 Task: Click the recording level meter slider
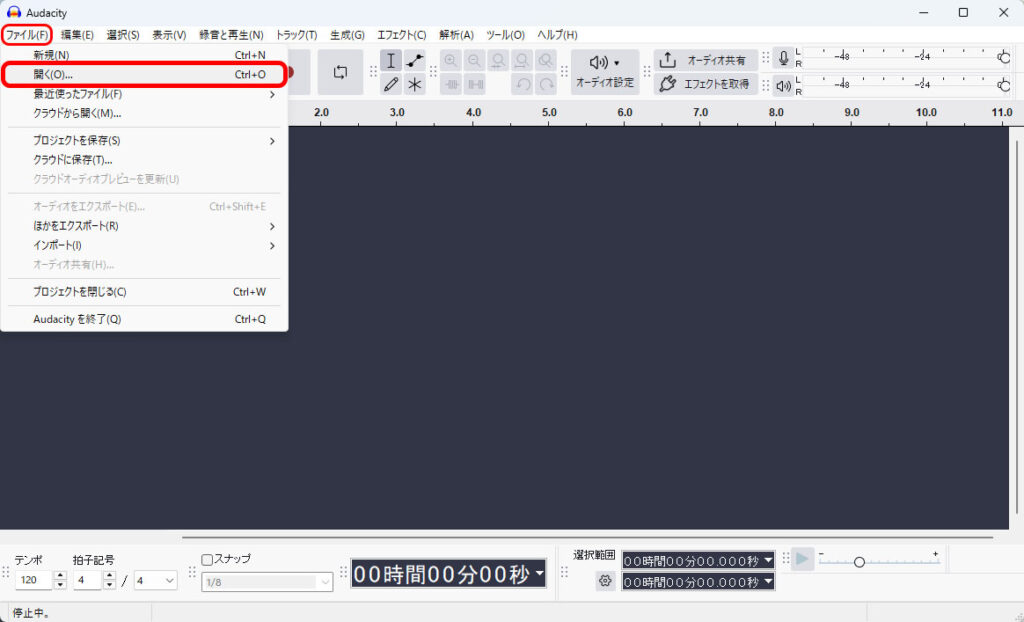pos(1005,57)
